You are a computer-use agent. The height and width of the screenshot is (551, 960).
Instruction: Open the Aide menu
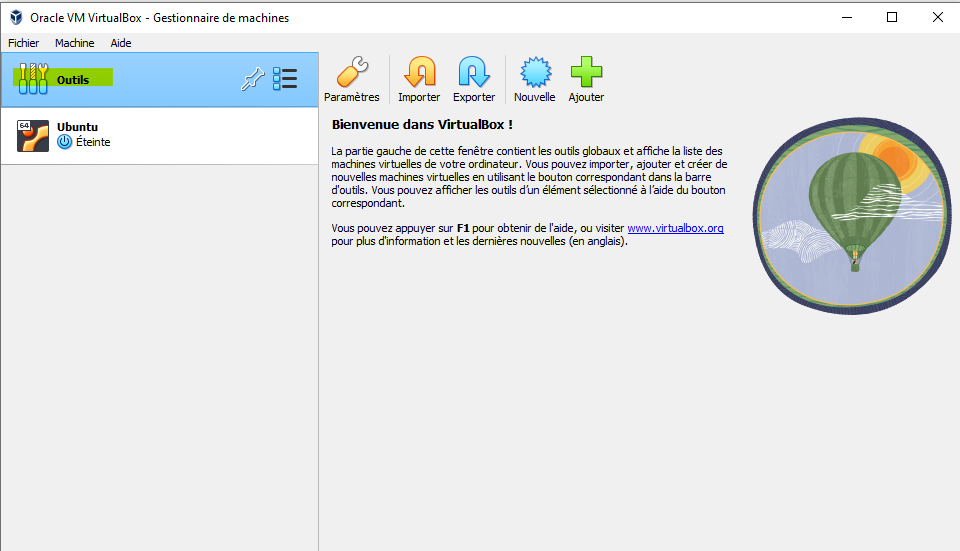(121, 43)
